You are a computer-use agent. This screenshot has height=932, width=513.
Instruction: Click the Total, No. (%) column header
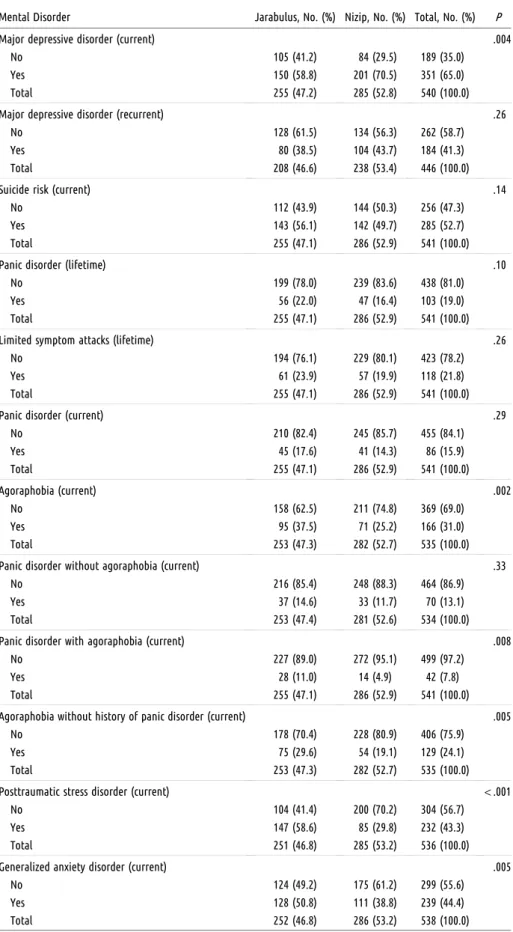point(445,18)
